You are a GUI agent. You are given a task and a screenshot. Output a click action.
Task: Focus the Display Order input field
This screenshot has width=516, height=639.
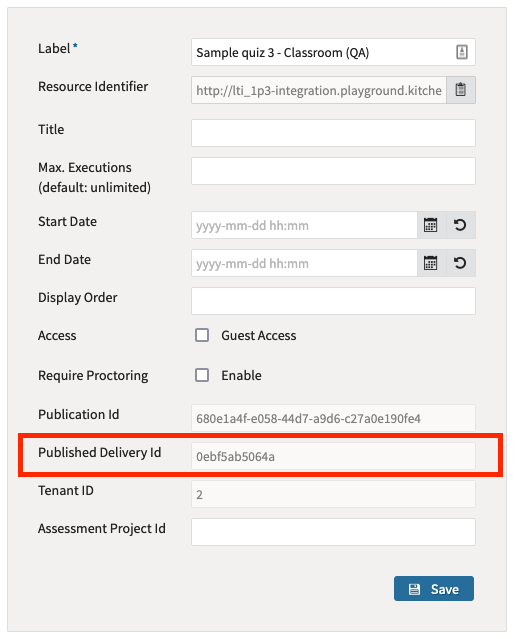click(x=333, y=301)
